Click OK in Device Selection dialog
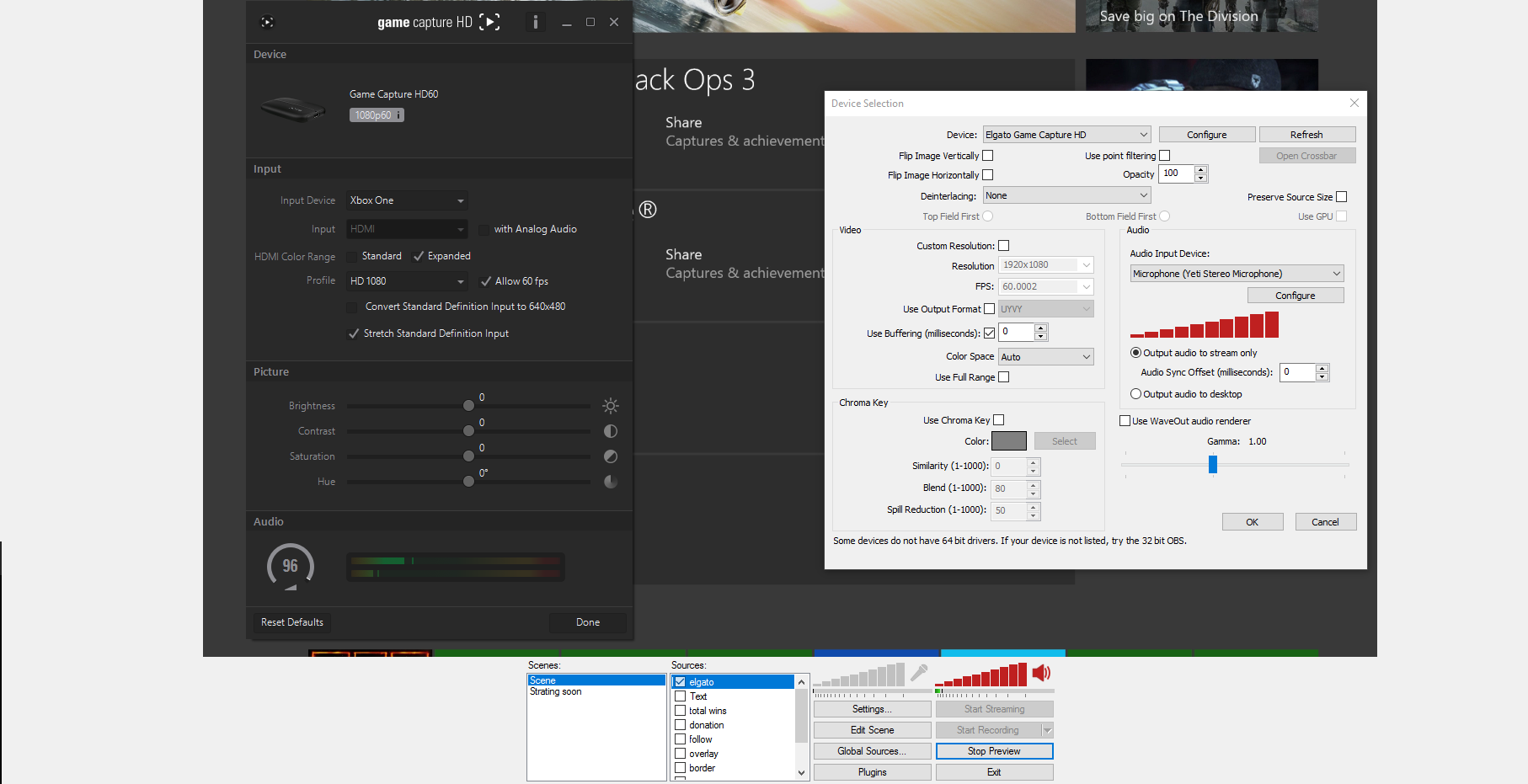 point(1253,522)
